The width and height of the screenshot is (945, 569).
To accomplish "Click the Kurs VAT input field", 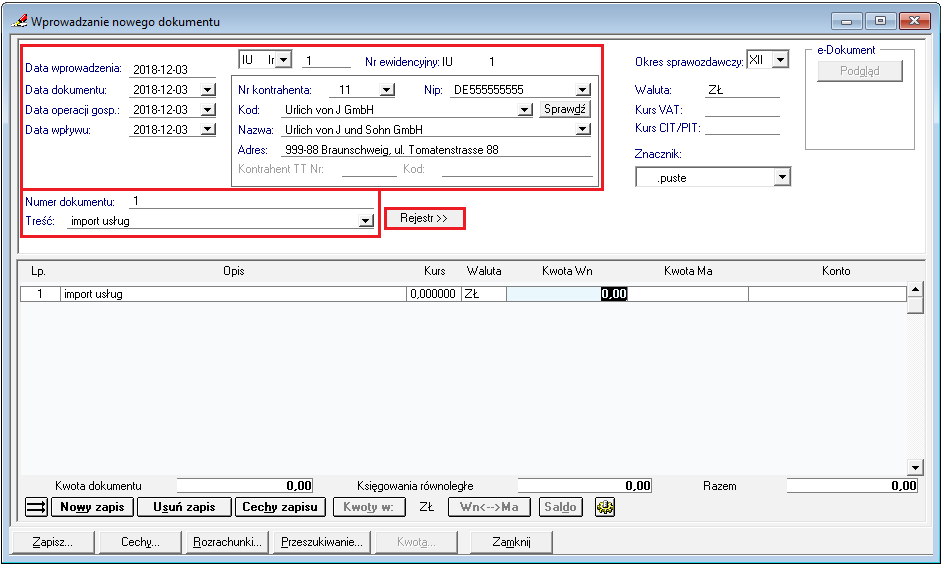I will pyautogui.click(x=742, y=110).
